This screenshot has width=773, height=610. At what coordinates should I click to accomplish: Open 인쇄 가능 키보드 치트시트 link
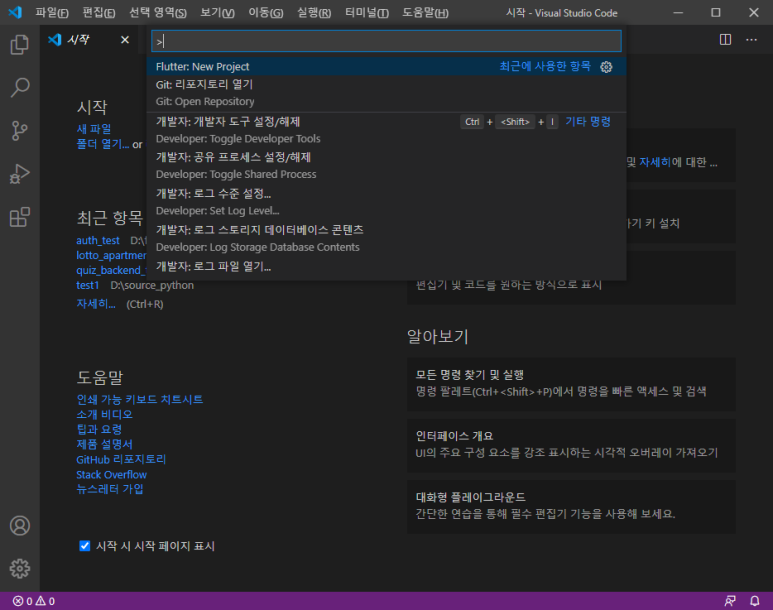[x=140, y=399]
